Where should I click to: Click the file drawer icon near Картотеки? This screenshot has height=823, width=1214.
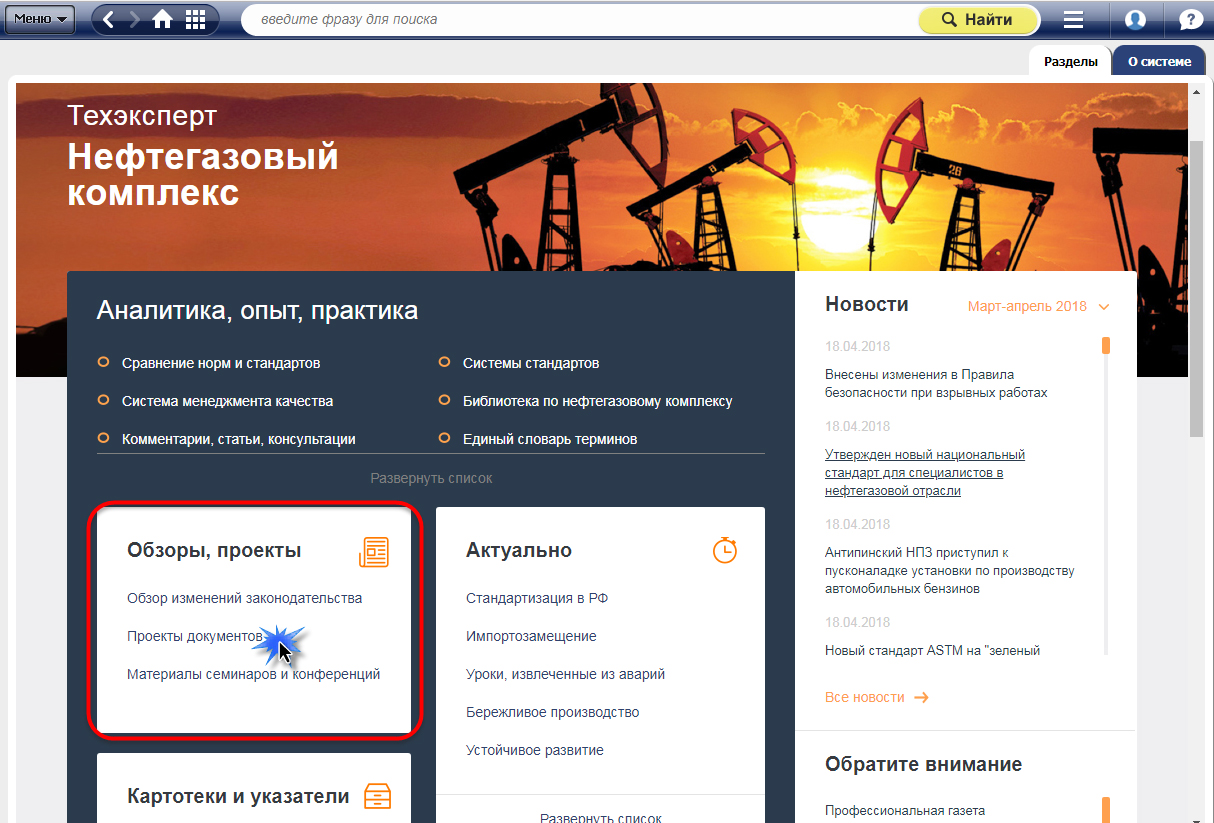[x=377, y=796]
